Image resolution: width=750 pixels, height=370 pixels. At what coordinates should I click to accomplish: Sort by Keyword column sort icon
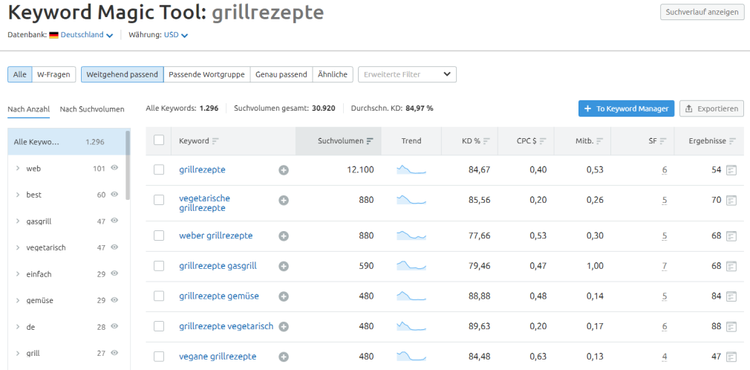[215, 141]
